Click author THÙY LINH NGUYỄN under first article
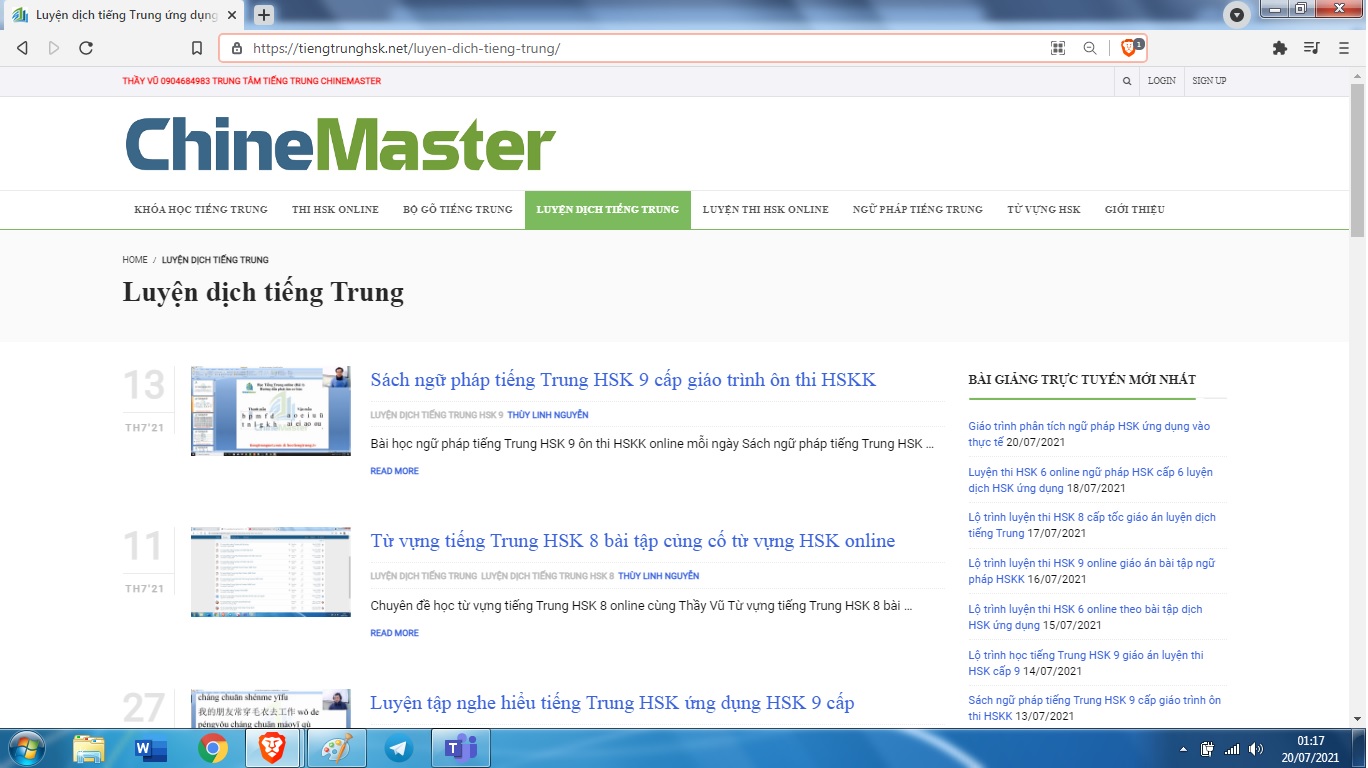This screenshot has width=1368, height=768. (548, 415)
